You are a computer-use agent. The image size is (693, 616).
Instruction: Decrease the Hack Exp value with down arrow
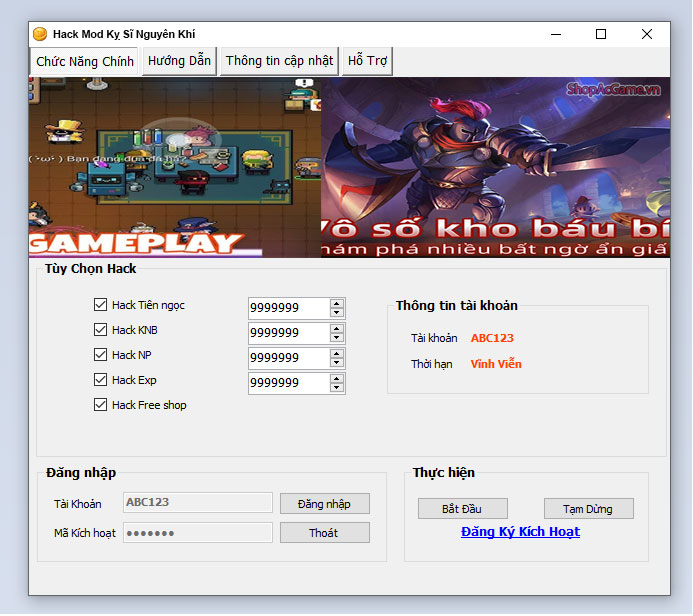point(337,388)
